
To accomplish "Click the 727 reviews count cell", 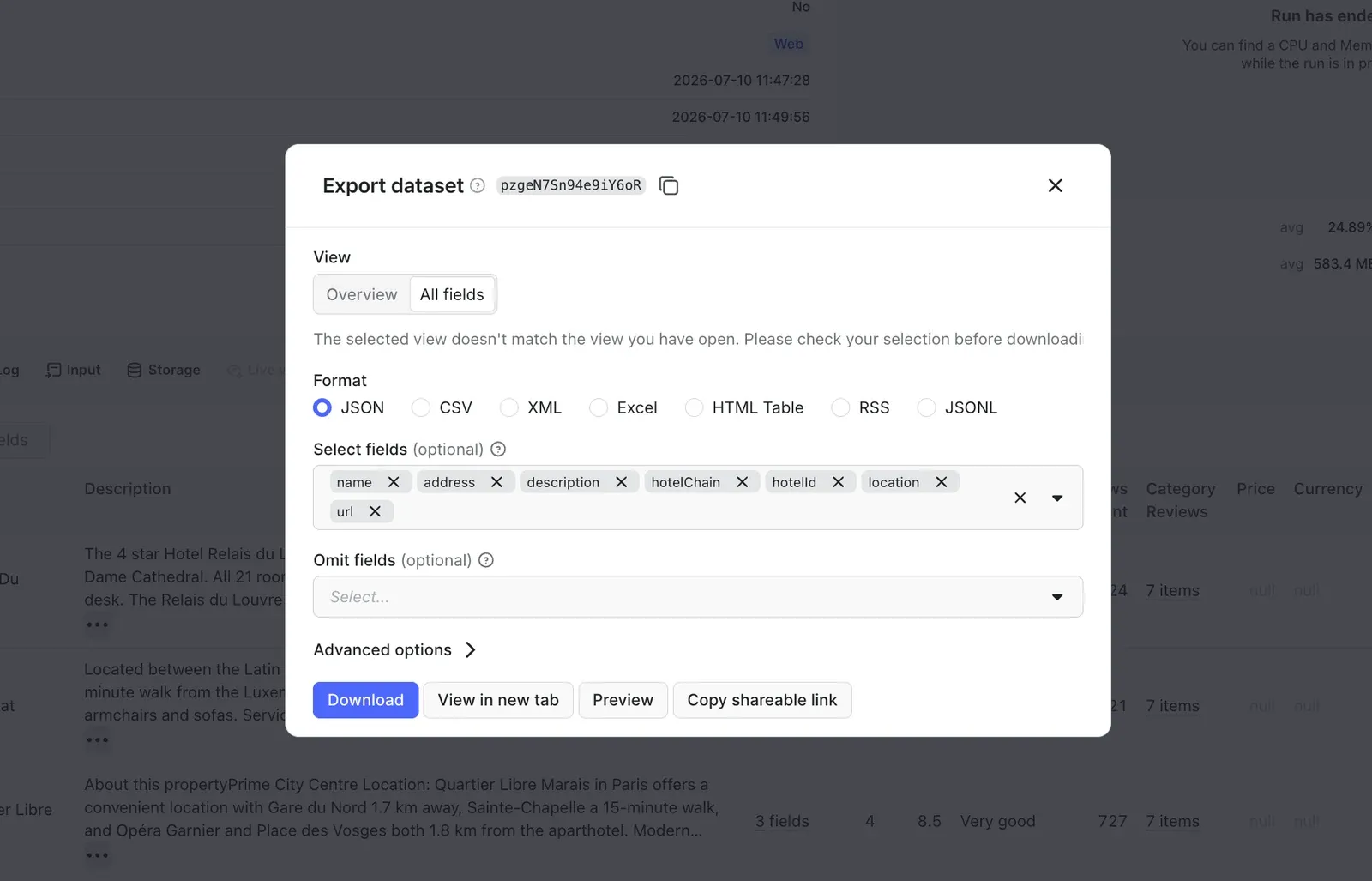I will (x=1113, y=821).
